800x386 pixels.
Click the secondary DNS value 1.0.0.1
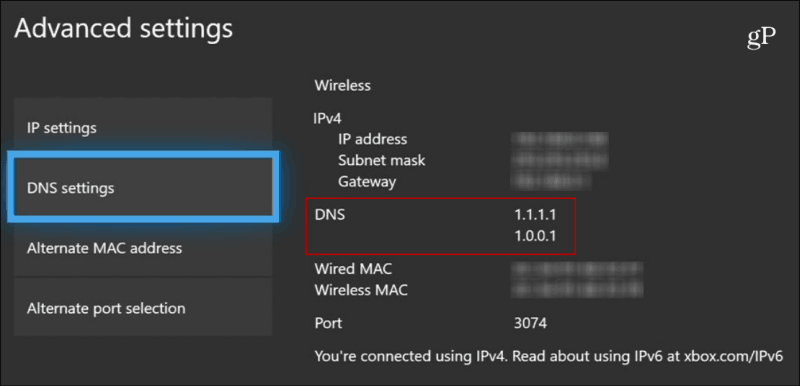click(x=535, y=236)
